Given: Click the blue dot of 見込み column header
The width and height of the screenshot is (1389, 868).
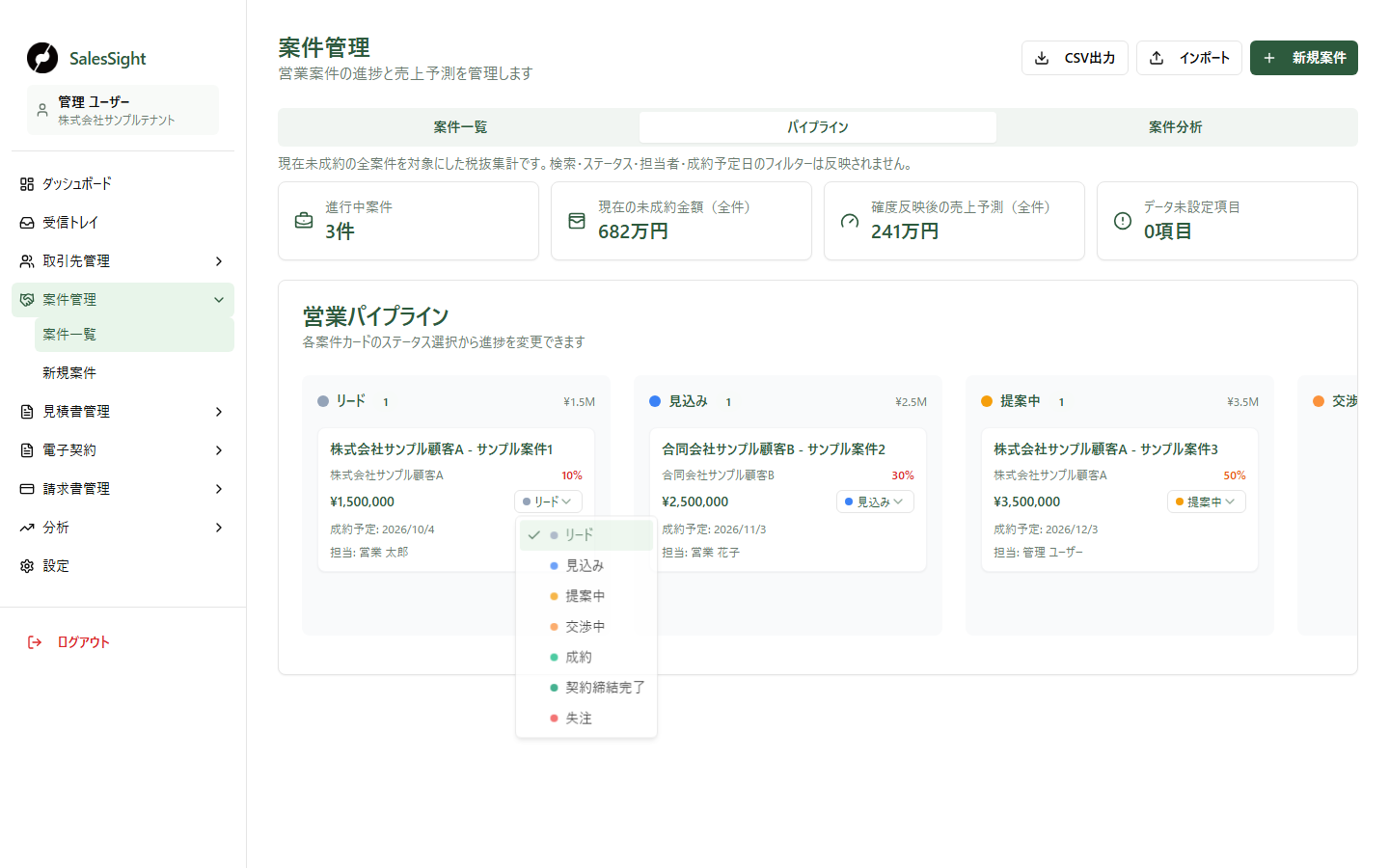Looking at the screenshot, I should point(655,401).
